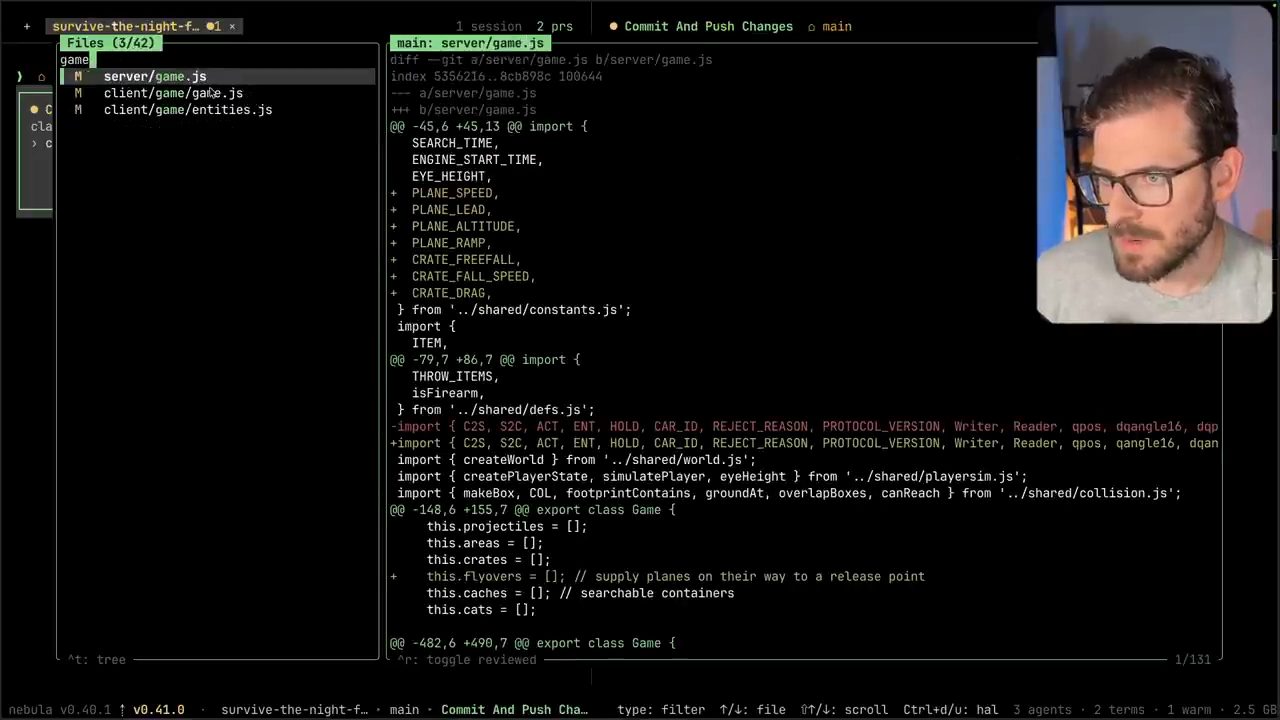Click the added line "+ CRATE_DRAG,"

coord(441,293)
